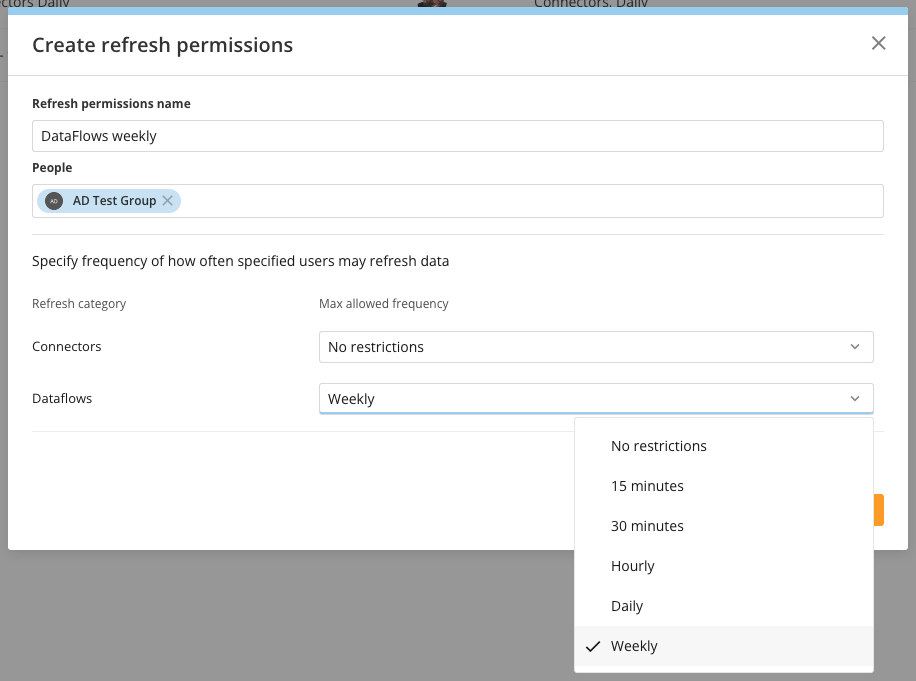The width and height of the screenshot is (916, 681).
Task: Expand the Connectors frequency dropdown arrow
Action: point(855,347)
